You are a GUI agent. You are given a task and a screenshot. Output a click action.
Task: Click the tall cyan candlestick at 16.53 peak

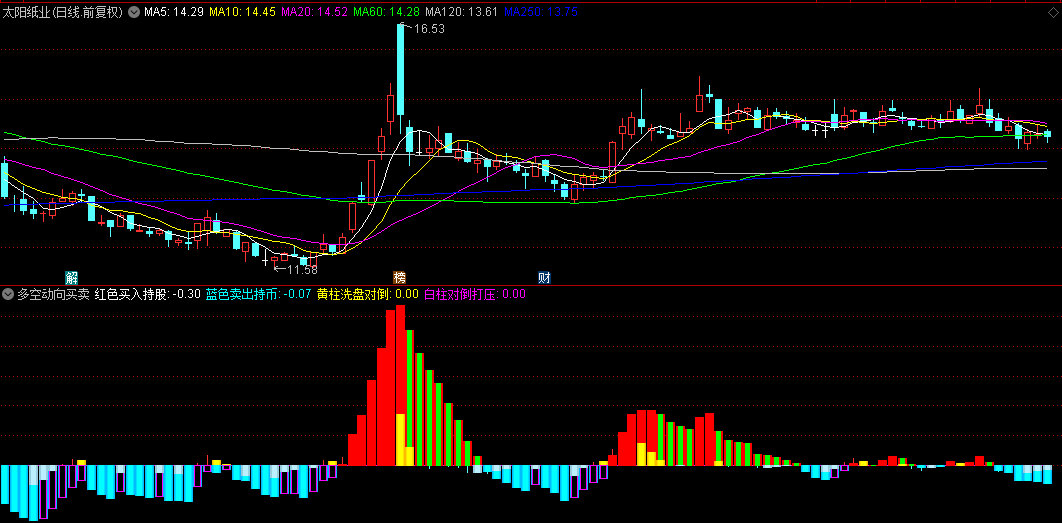point(400,70)
